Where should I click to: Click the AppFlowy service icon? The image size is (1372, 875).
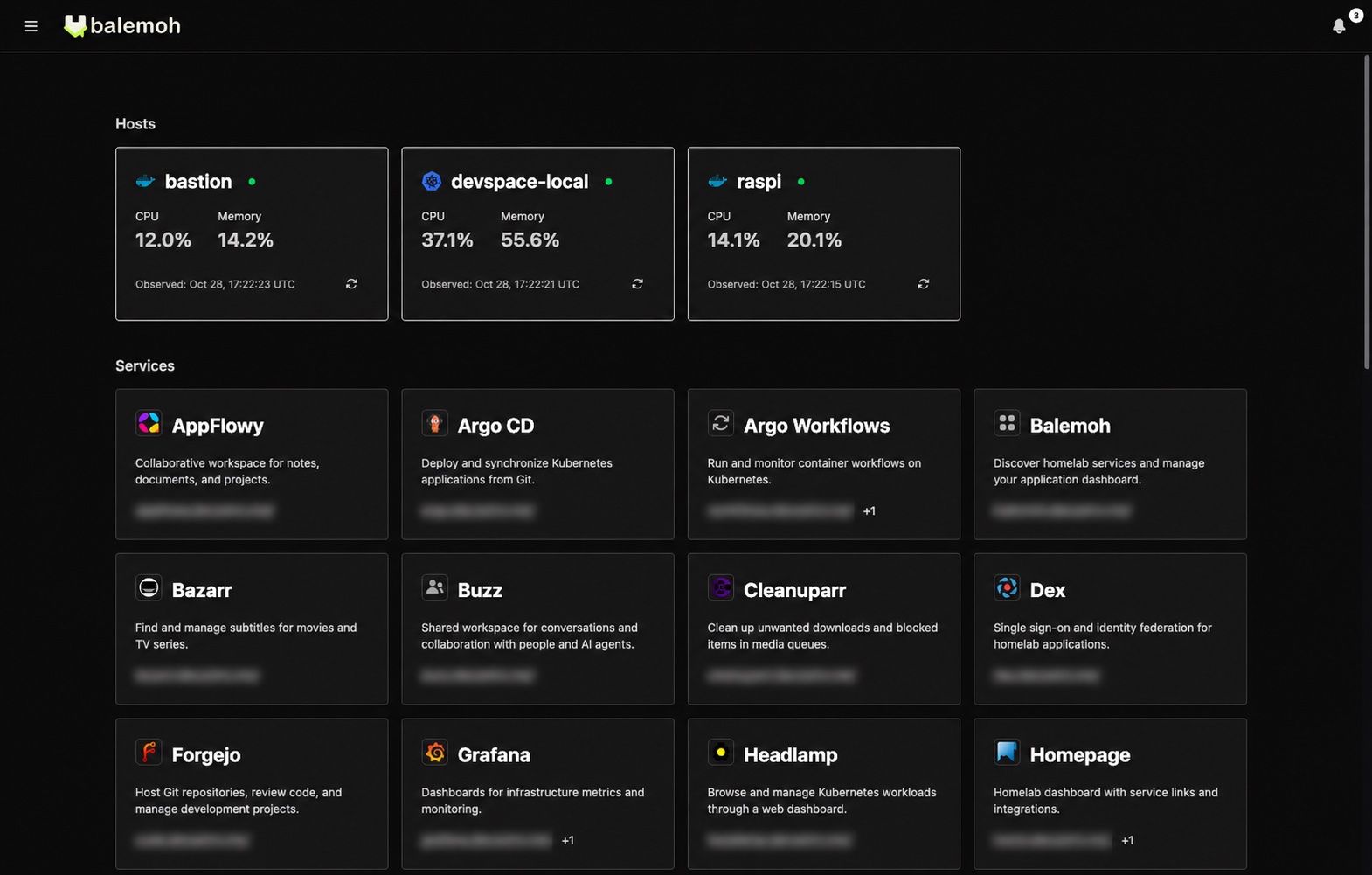pyautogui.click(x=149, y=423)
